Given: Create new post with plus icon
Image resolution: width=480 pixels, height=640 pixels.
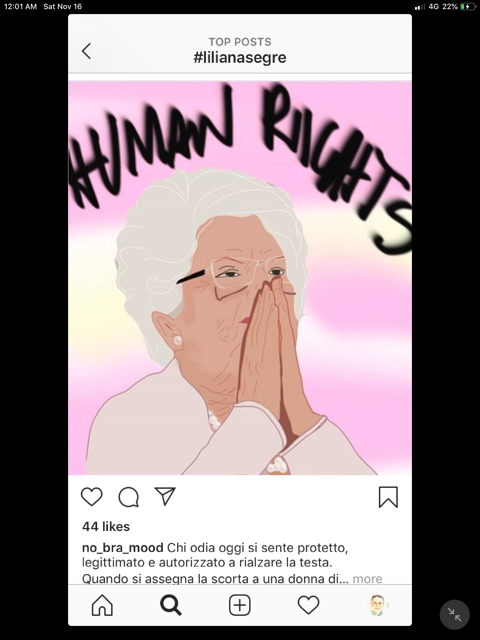Looking at the screenshot, I should tap(240, 605).
